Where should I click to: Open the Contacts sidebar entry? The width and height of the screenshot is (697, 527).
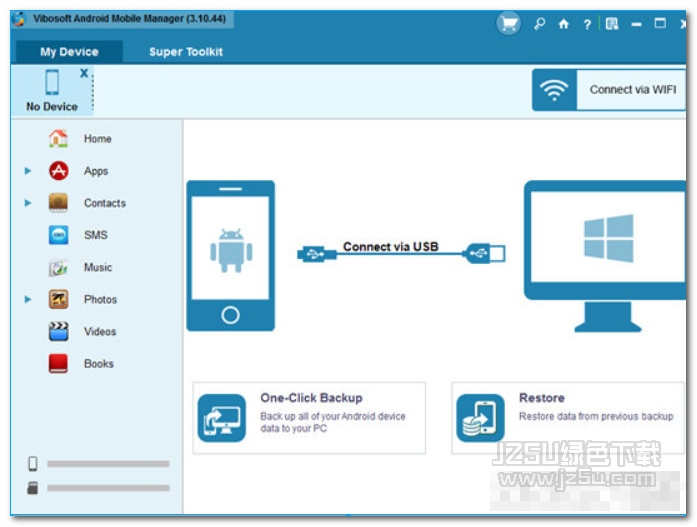(x=104, y=203)
